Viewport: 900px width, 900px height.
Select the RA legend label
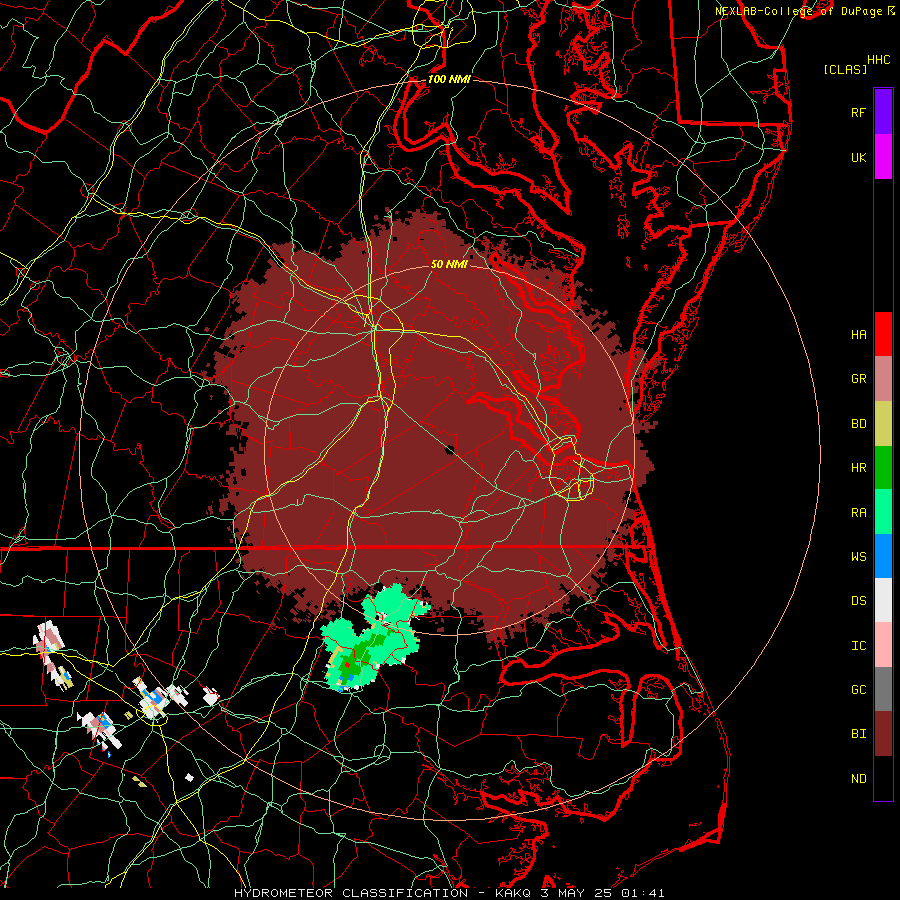(858, 513)
